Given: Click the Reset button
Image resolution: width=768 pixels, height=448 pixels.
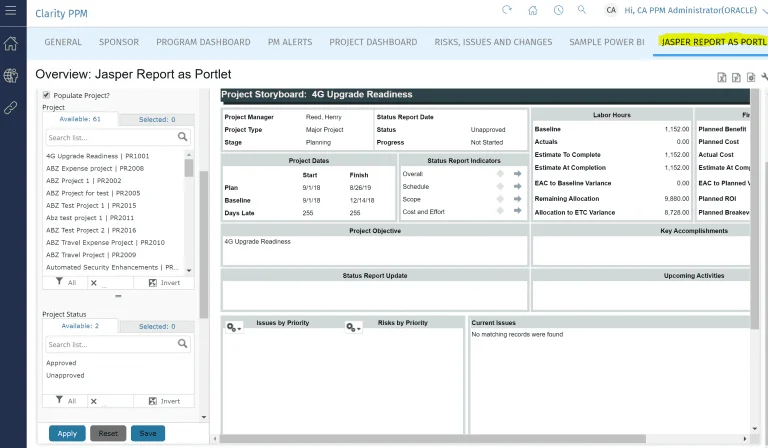Looking at the screenshot, I should (x=108, y=433).
